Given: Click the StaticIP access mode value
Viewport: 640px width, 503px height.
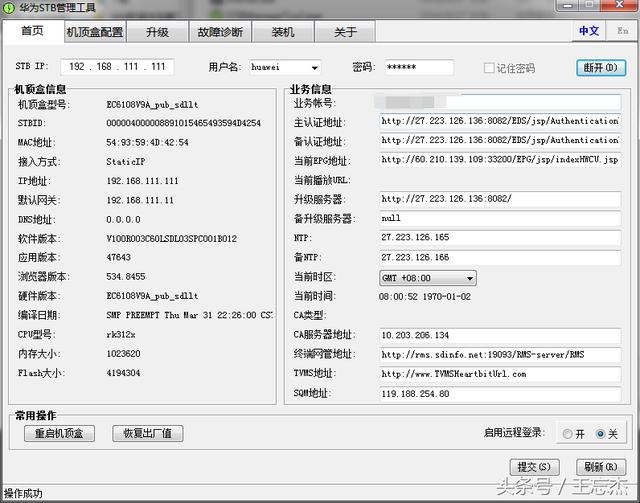Looking at the screenshot, I should pyautogui.click(x=126, y=162).
